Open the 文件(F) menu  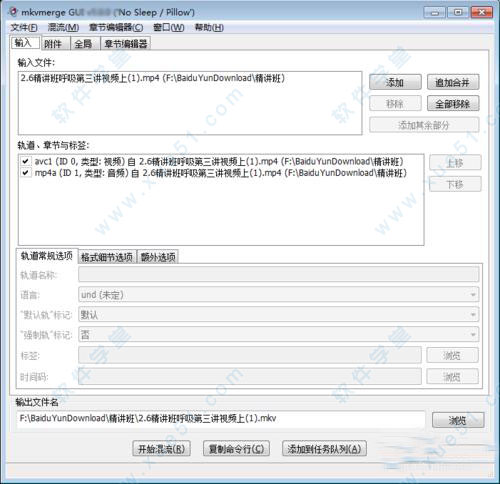[x=24, y=27]
